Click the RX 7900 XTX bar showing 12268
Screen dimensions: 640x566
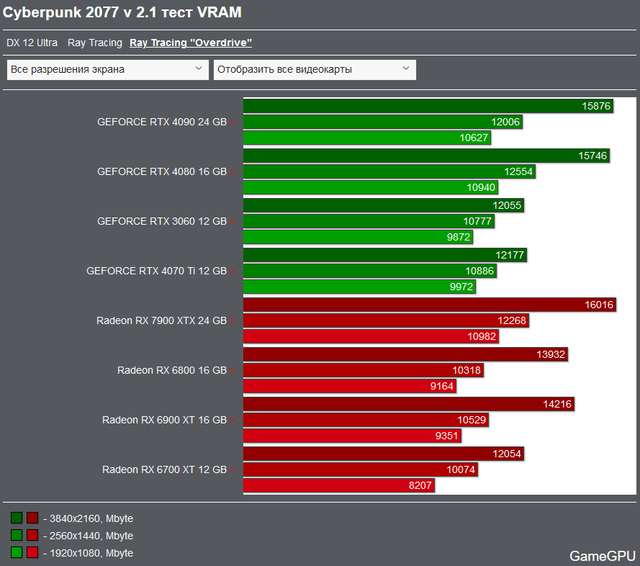click(386, 321)
